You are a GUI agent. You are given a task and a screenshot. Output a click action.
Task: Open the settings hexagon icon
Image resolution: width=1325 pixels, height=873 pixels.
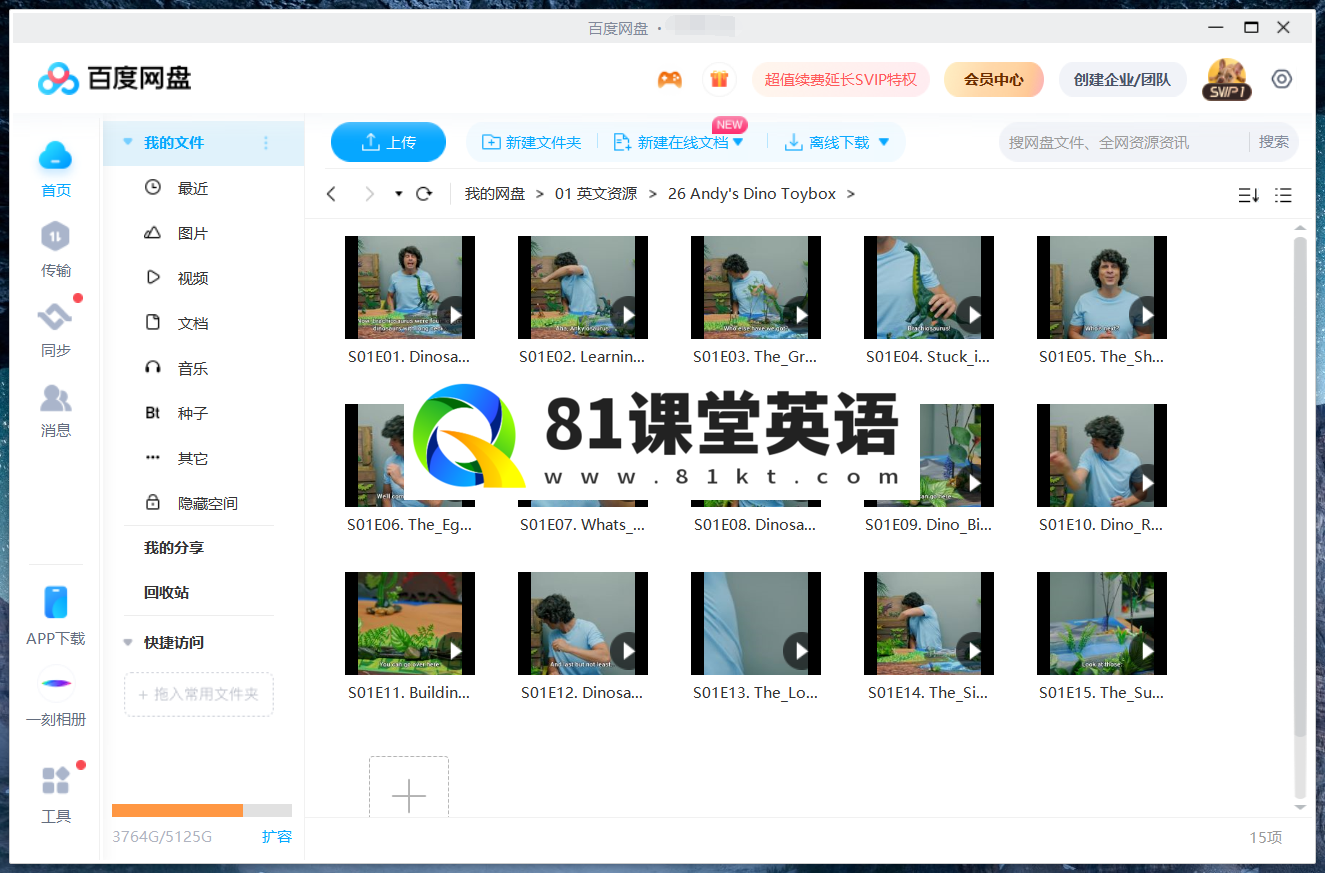pos(1282,79)
